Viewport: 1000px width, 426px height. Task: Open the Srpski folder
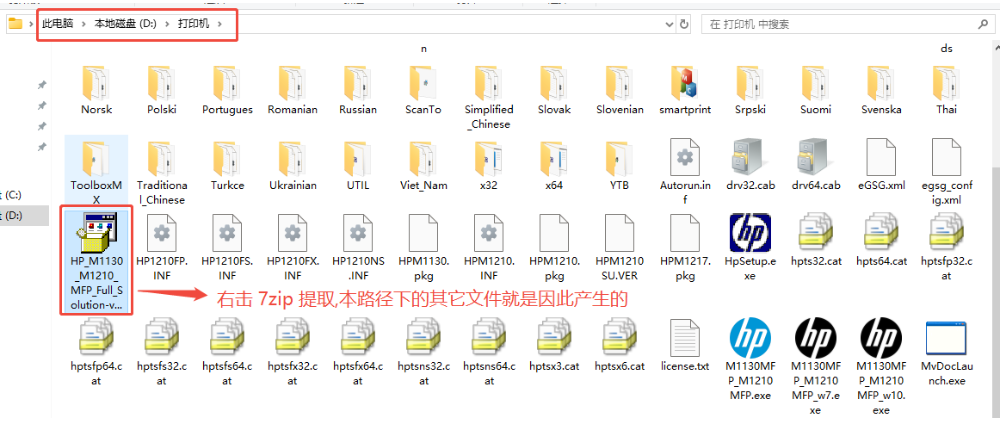click(x=750, y=91)
